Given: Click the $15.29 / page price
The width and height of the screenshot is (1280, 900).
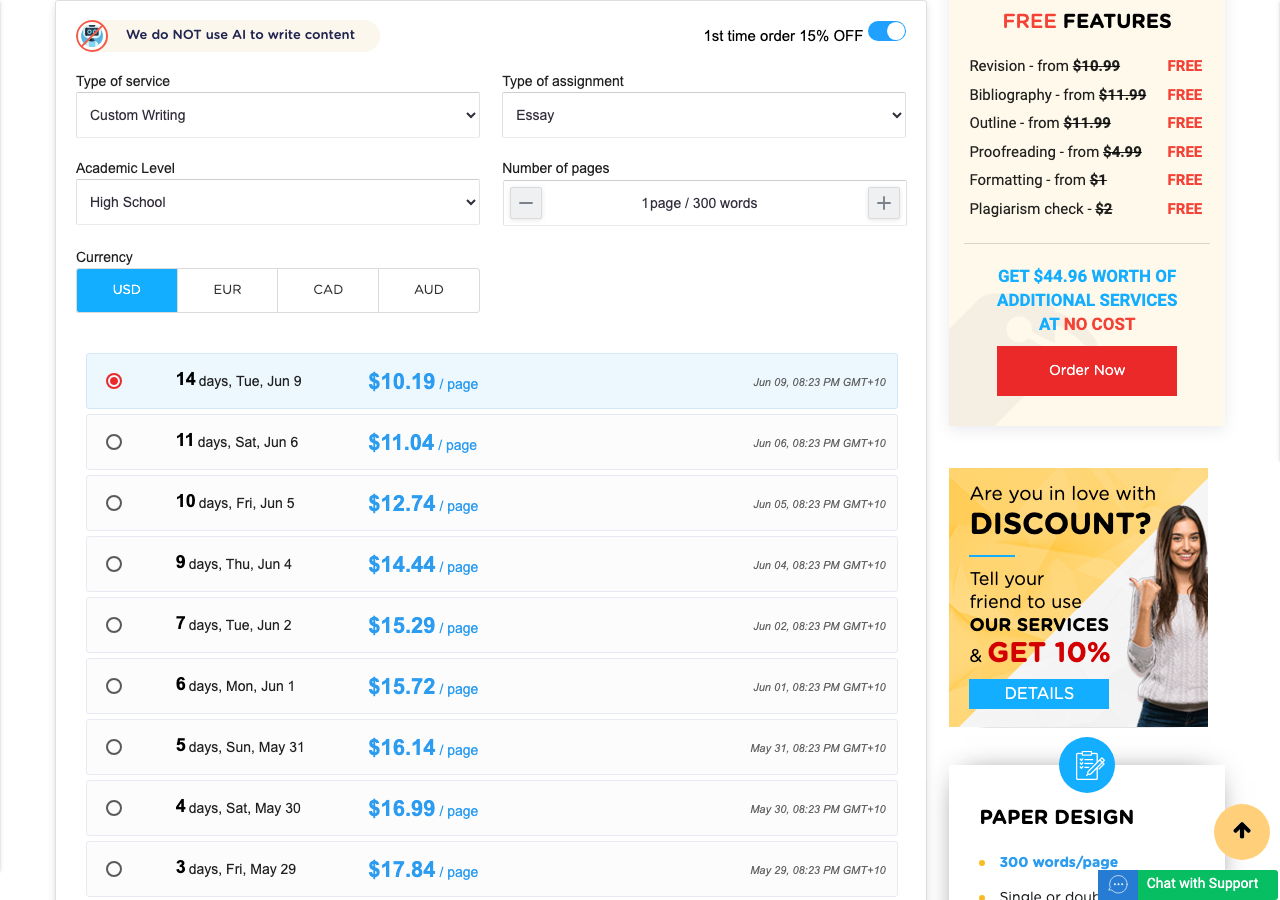Looking at the screenshot, I should pos(423,625).
